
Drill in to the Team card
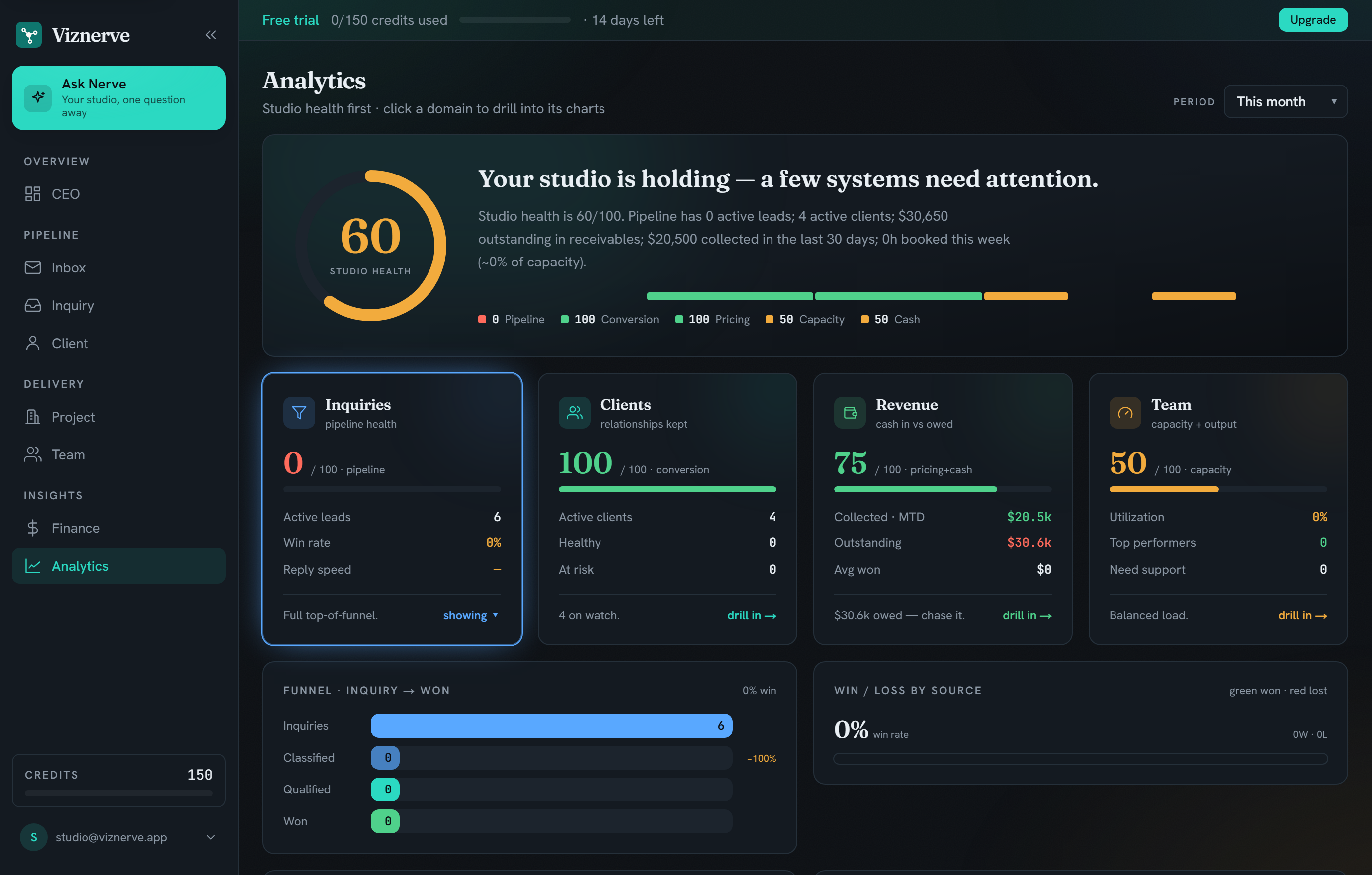(1302, 615)
